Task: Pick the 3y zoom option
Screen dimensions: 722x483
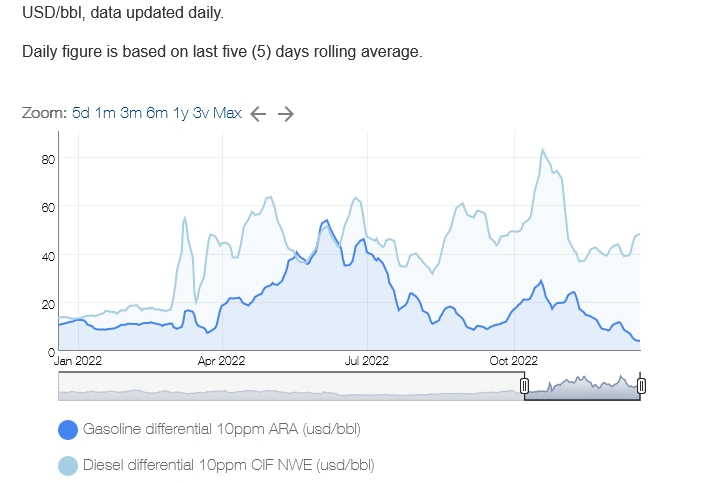Action: pyautogui.click(x=200, y=113)
